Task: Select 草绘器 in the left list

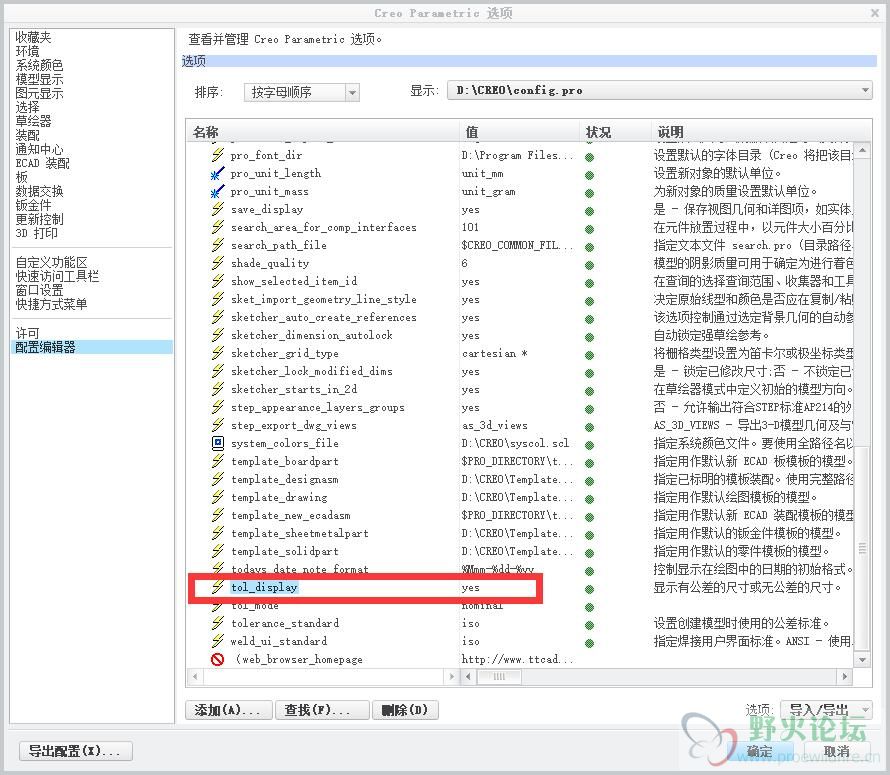Action: coord(33,121)
